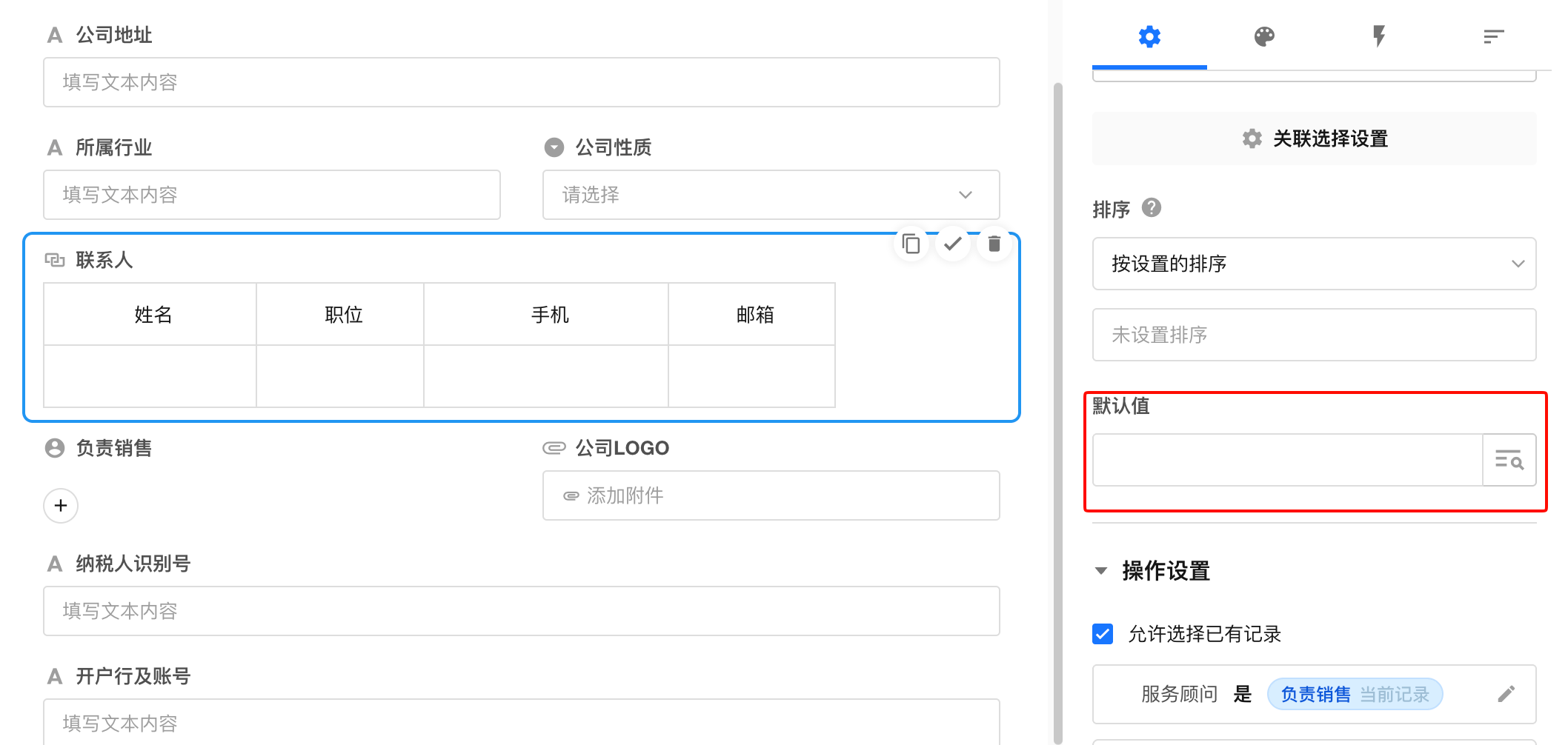This screenshot has width=1568, height=745.
Task: Select the gear settings tab
Action: click(1149, 36)
